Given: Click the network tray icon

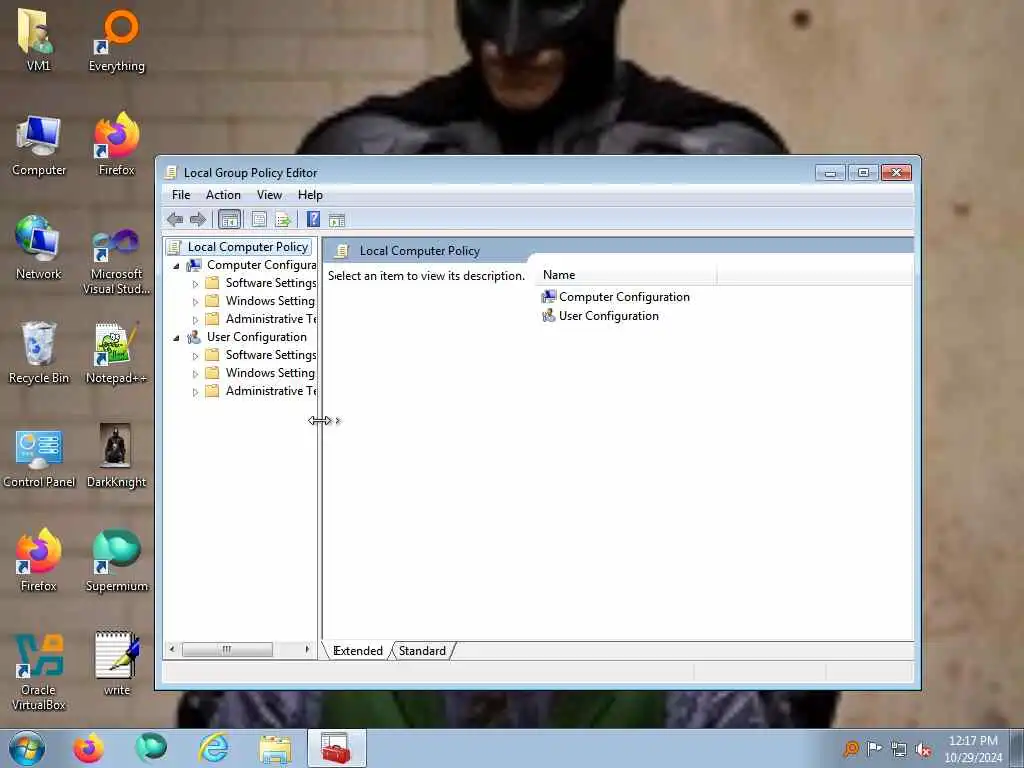Looking at the screenshot, I should [899, 749].
